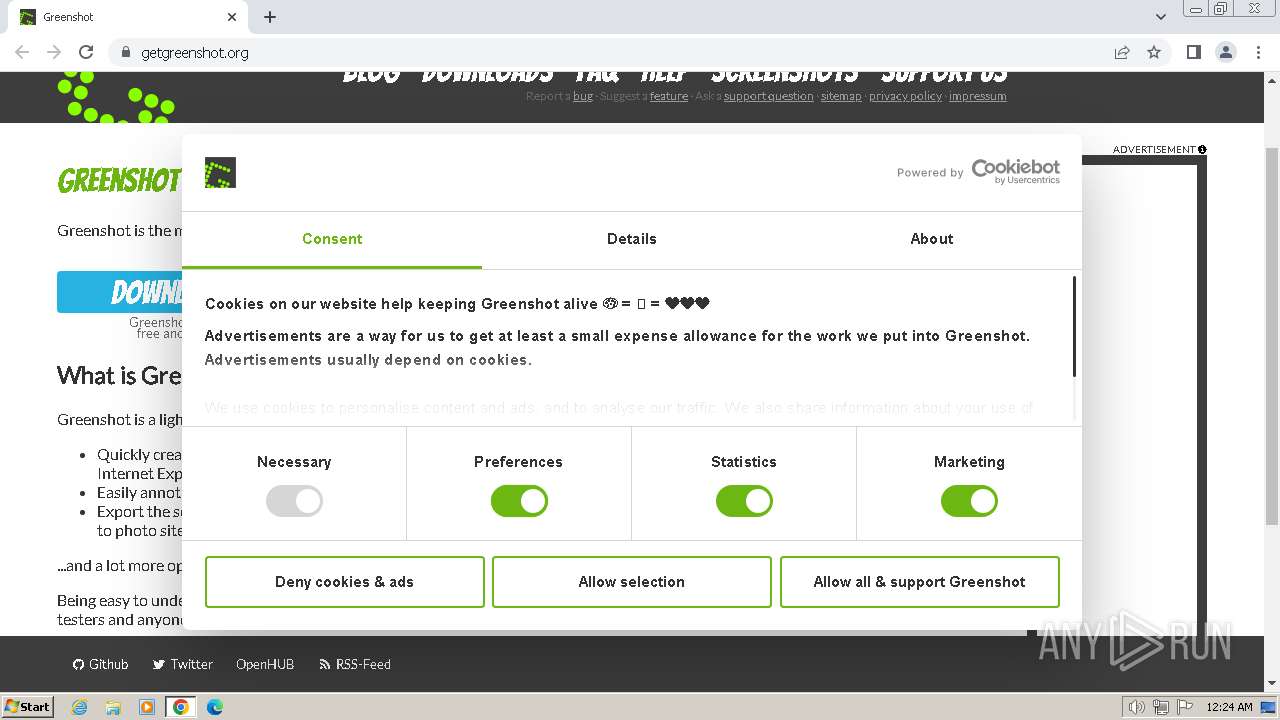Click the action center flag icon

tap(1184, 707)
